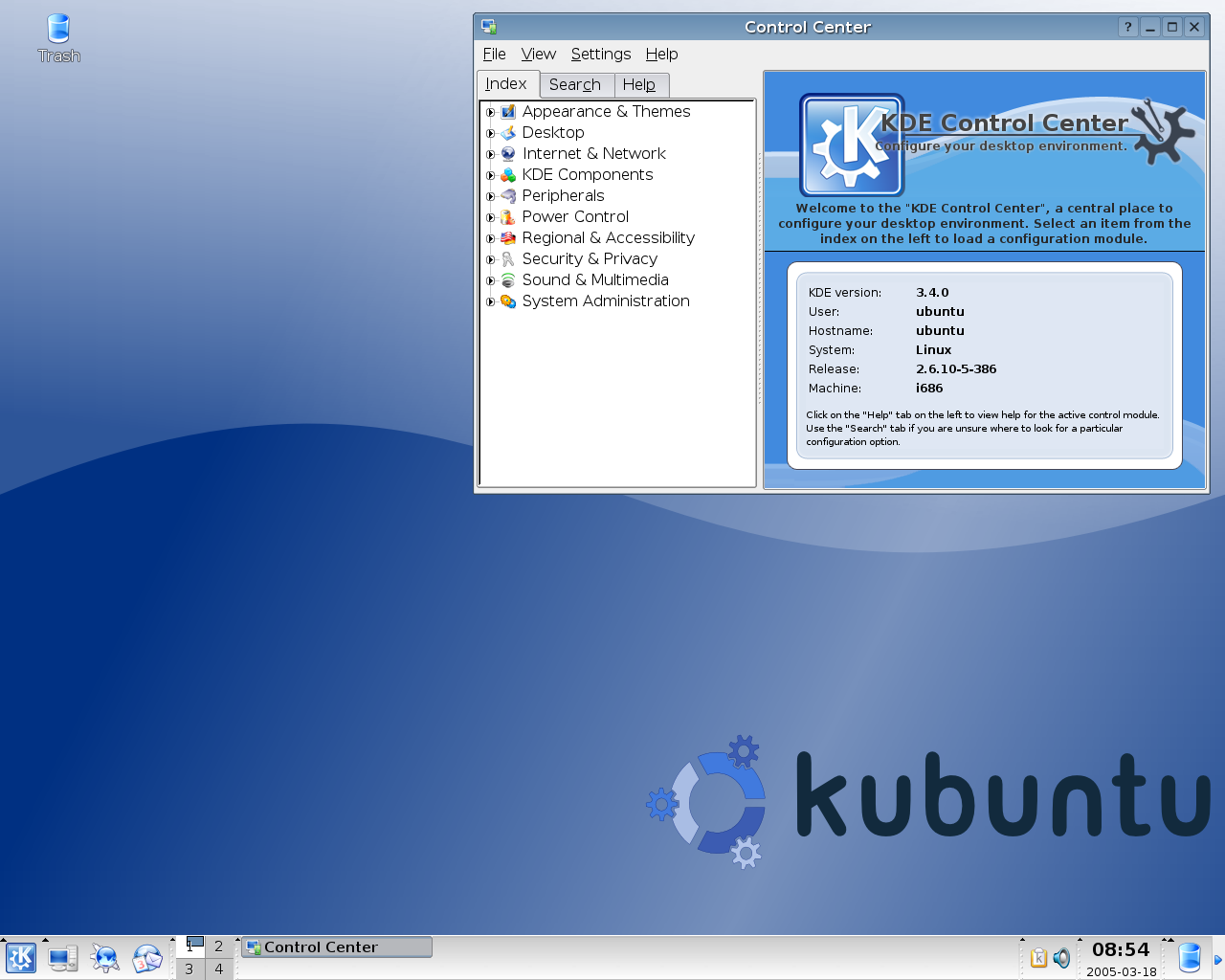The image size is (1225, 980).
Task: Click the question mark context help button
Action: [1128, 27]
